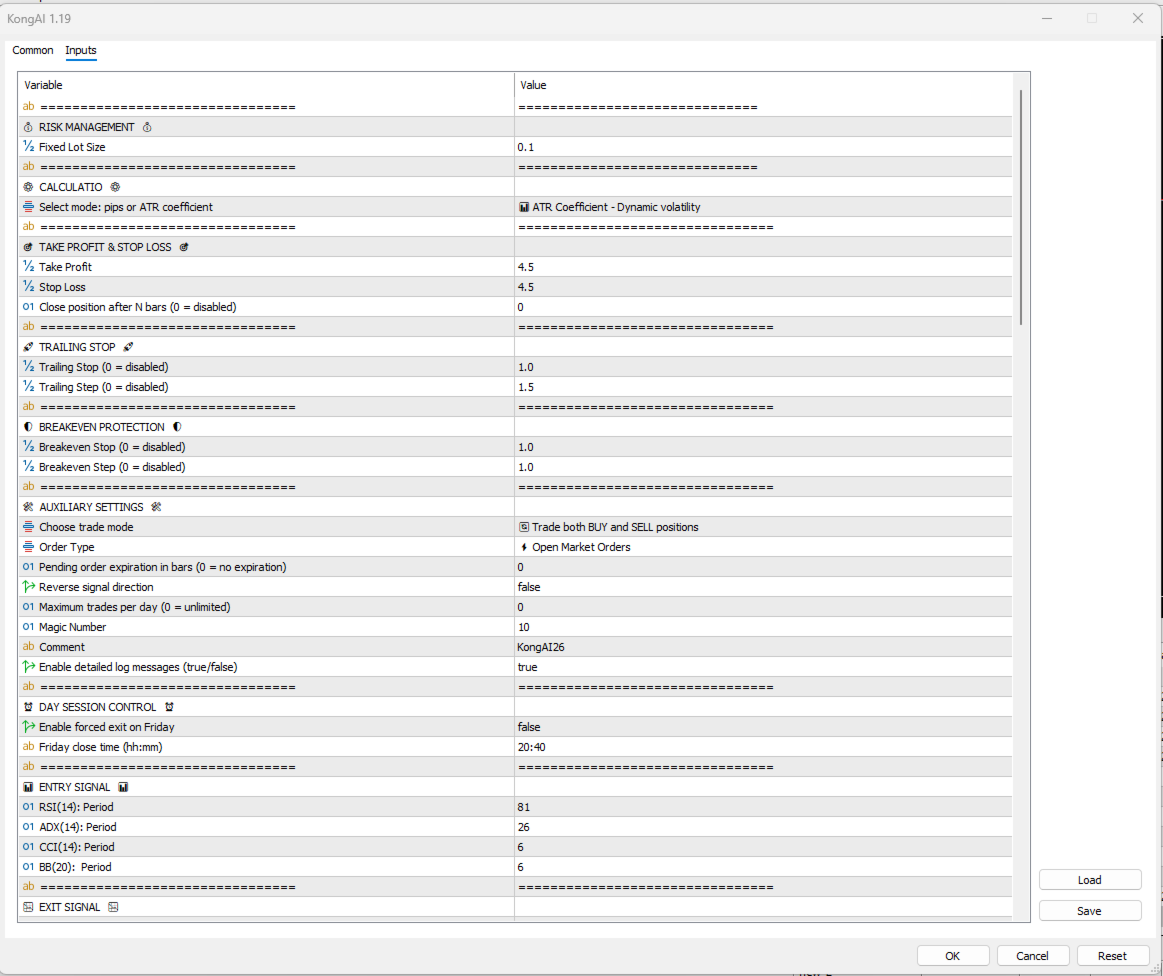Click the vertical scrollbar thumb
Viewport: 1163px width, 976px height.
tap(1021, 205)
